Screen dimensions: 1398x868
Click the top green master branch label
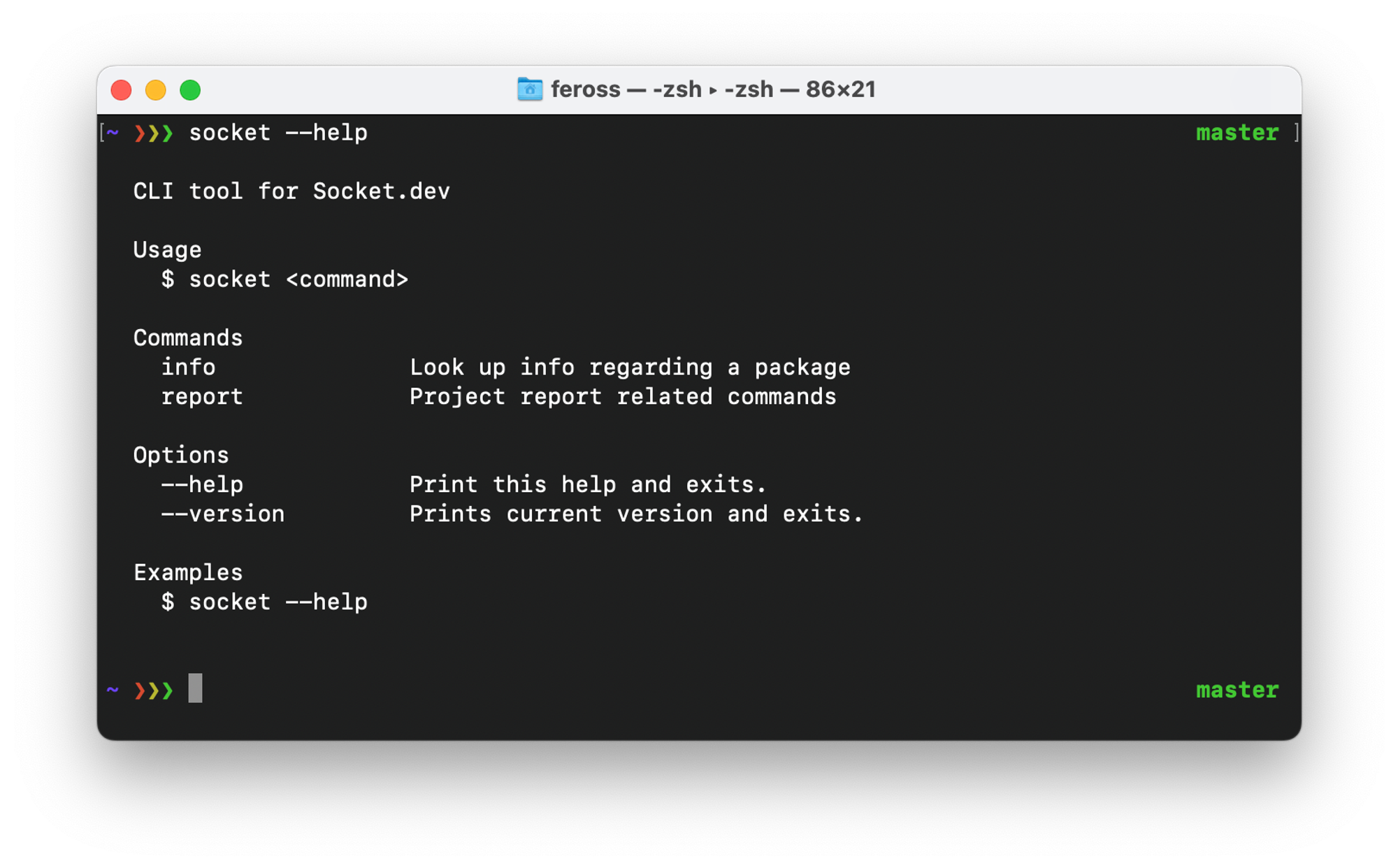point(1237,132)
